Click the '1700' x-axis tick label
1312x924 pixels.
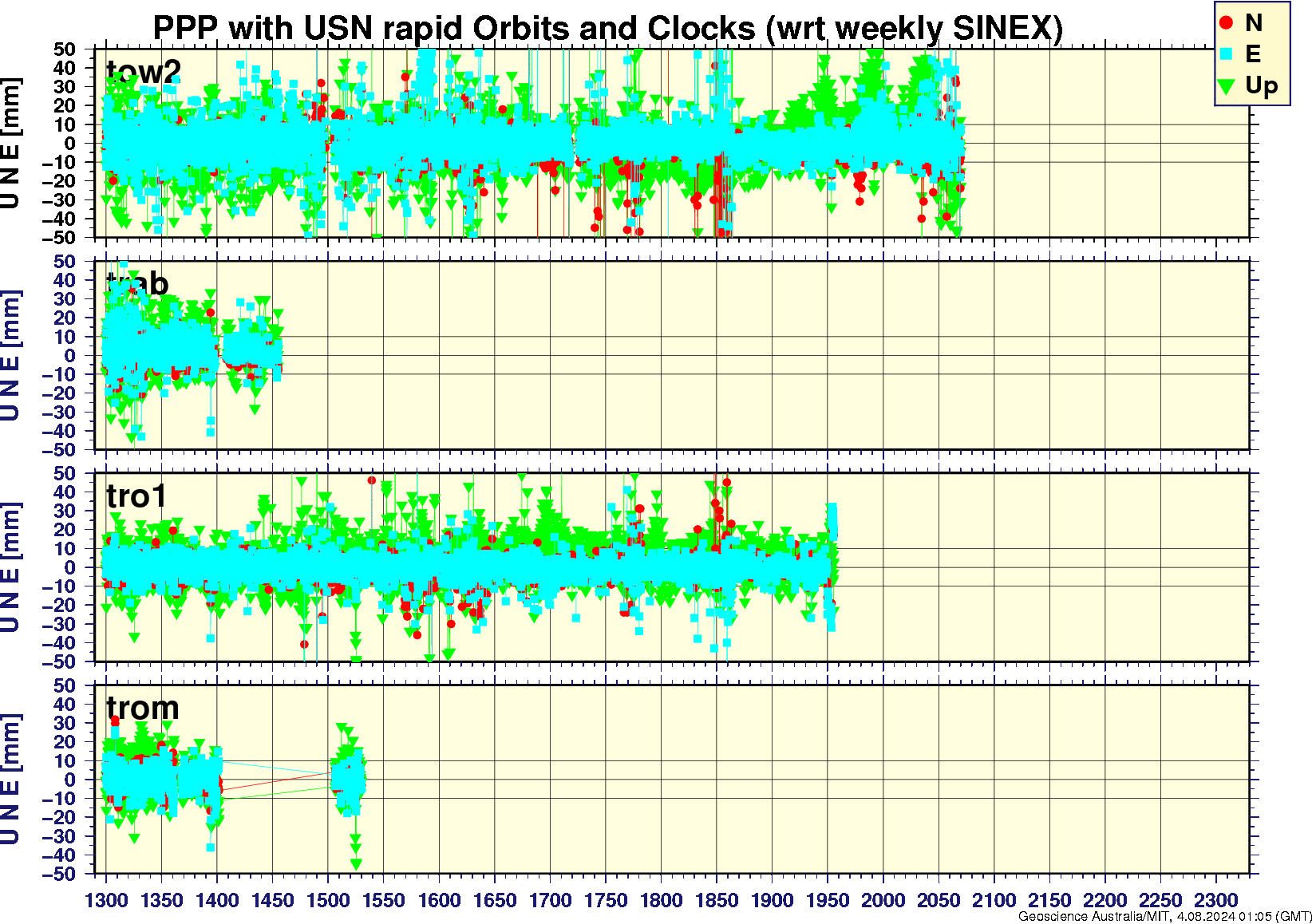pyautogui.click(x=550, y=900)
